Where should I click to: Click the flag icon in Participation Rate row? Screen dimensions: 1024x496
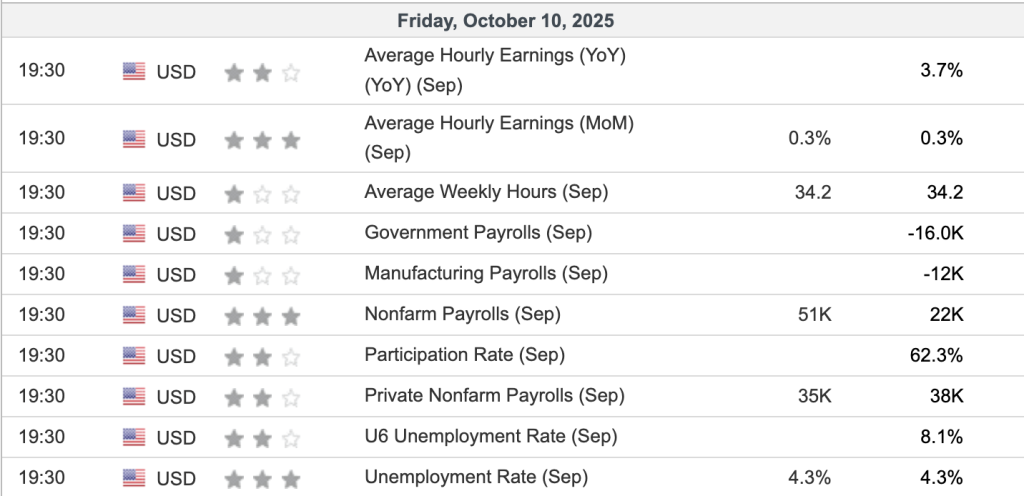[x=134, y=355]
